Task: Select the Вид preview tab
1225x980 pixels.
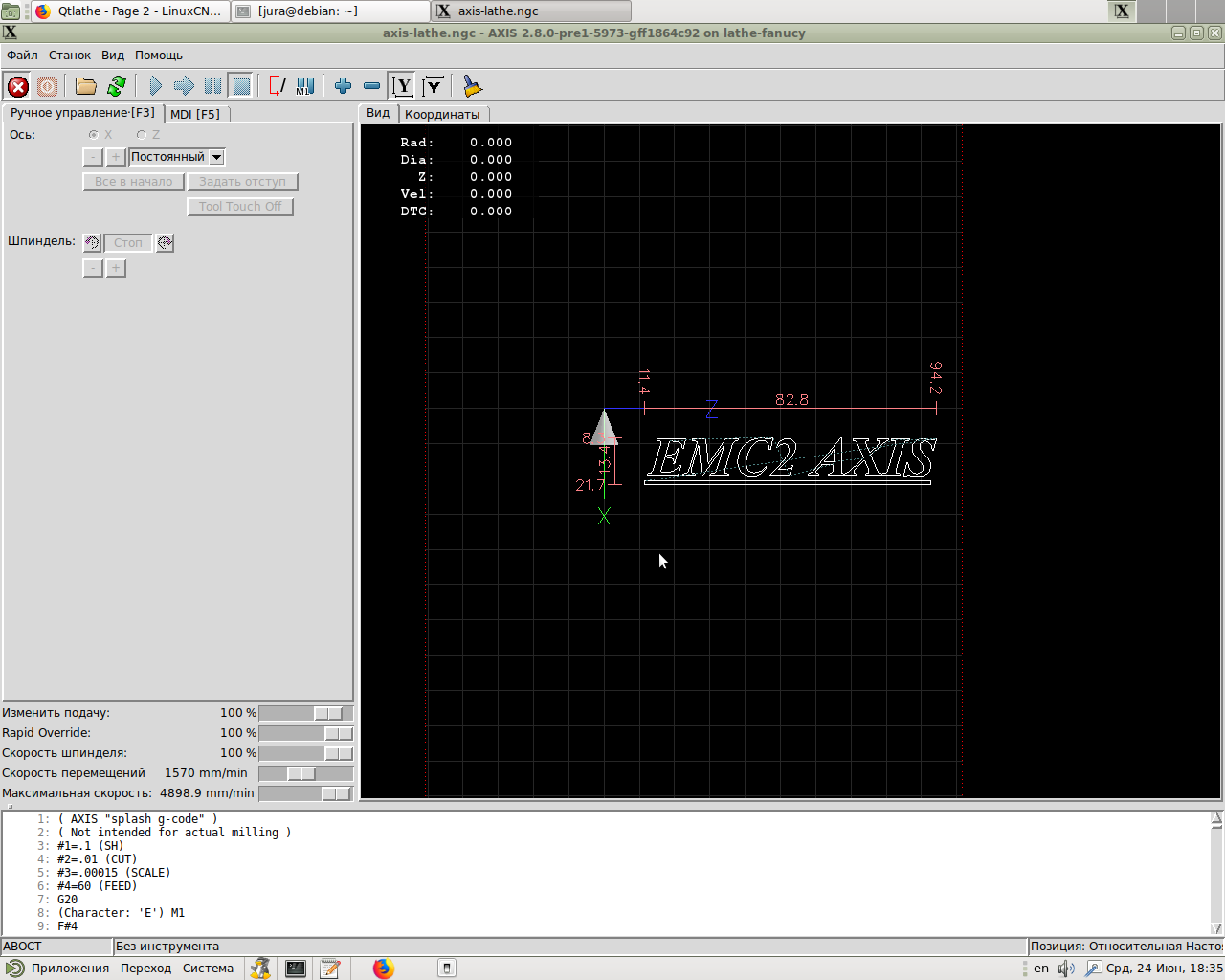Action: point(378,113)
